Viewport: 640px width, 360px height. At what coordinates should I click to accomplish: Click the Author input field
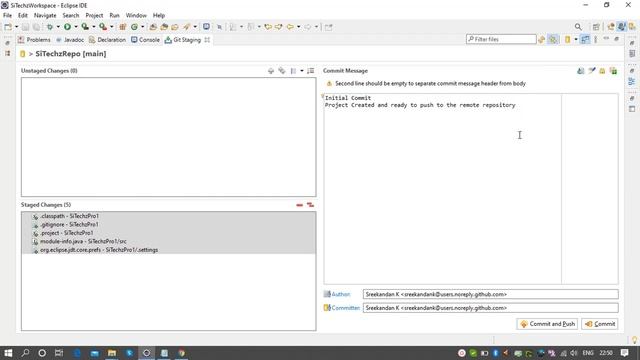pos(491,294)
